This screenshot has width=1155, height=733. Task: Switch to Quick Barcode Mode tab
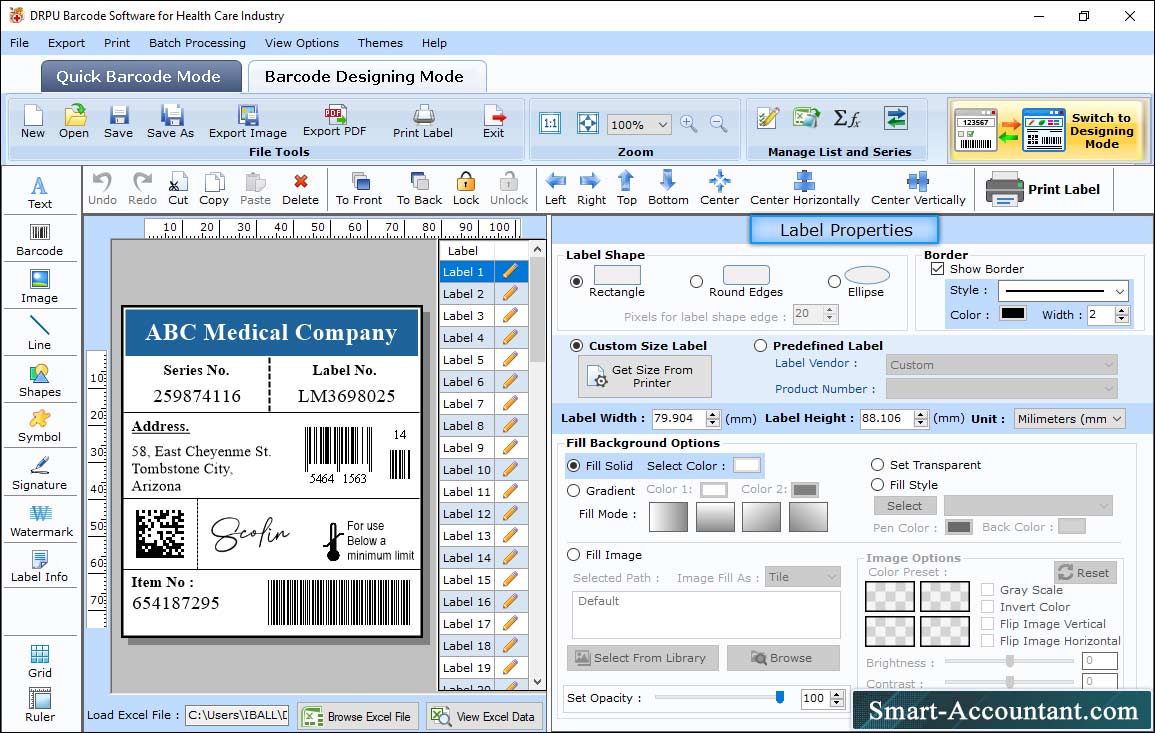point(140,77)
